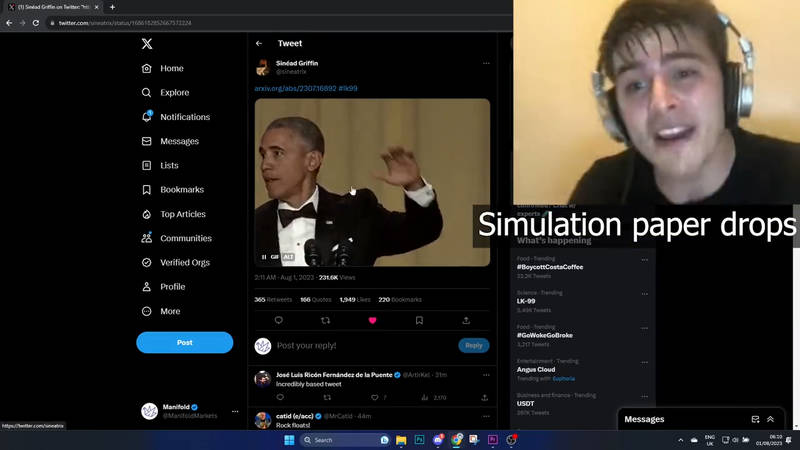Click the taskbar Search box

coord(345,440)
